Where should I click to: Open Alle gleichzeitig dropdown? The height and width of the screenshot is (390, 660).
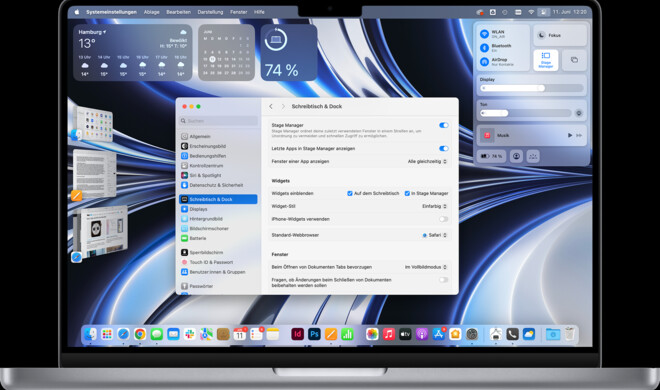[427, 162]
